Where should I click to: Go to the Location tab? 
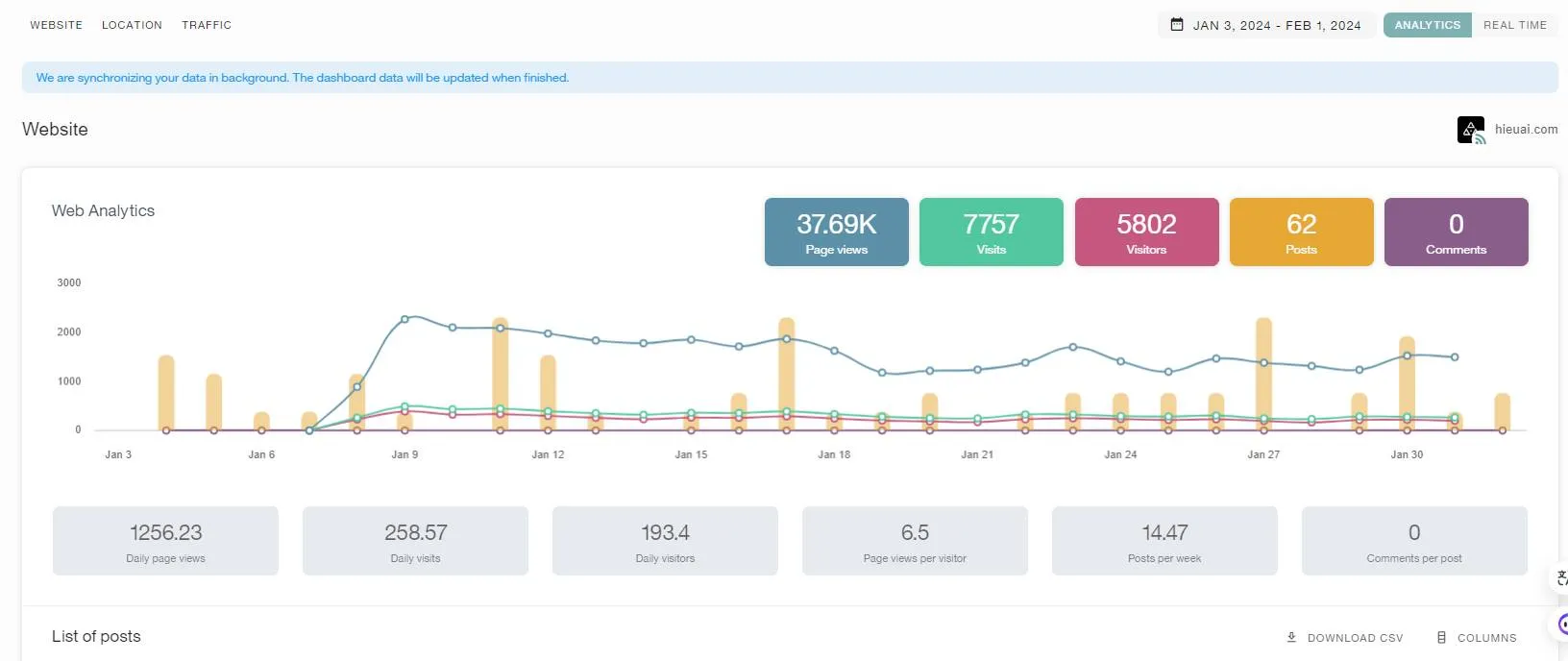132,25
